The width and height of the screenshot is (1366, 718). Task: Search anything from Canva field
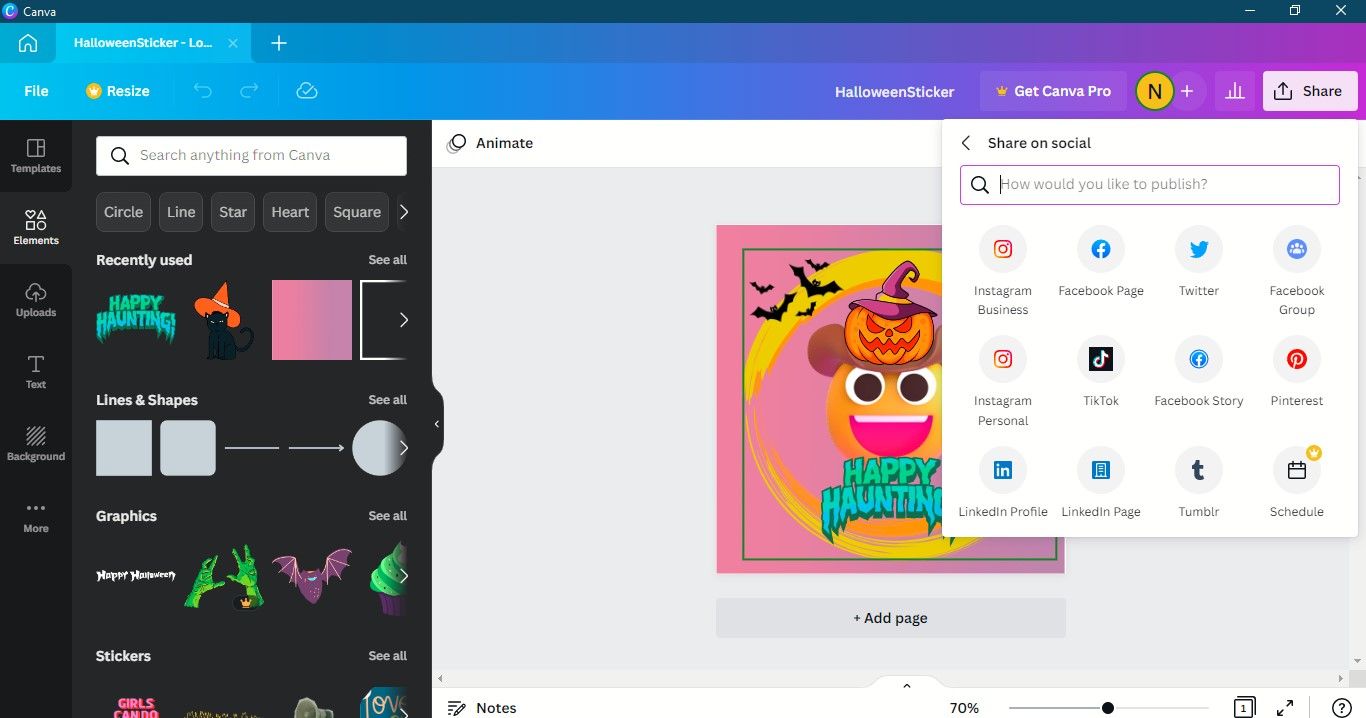click(x=251, y=156)
